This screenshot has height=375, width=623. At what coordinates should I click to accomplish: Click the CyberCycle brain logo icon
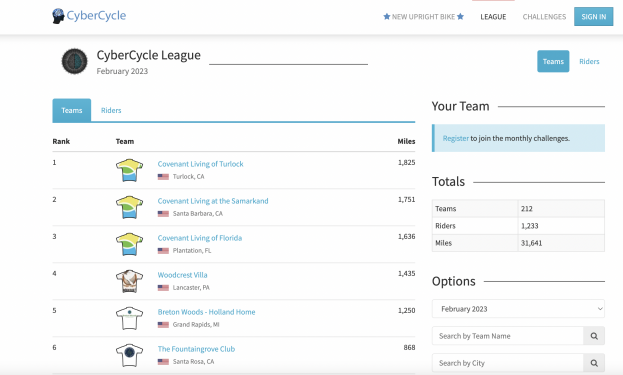point(58,16)
